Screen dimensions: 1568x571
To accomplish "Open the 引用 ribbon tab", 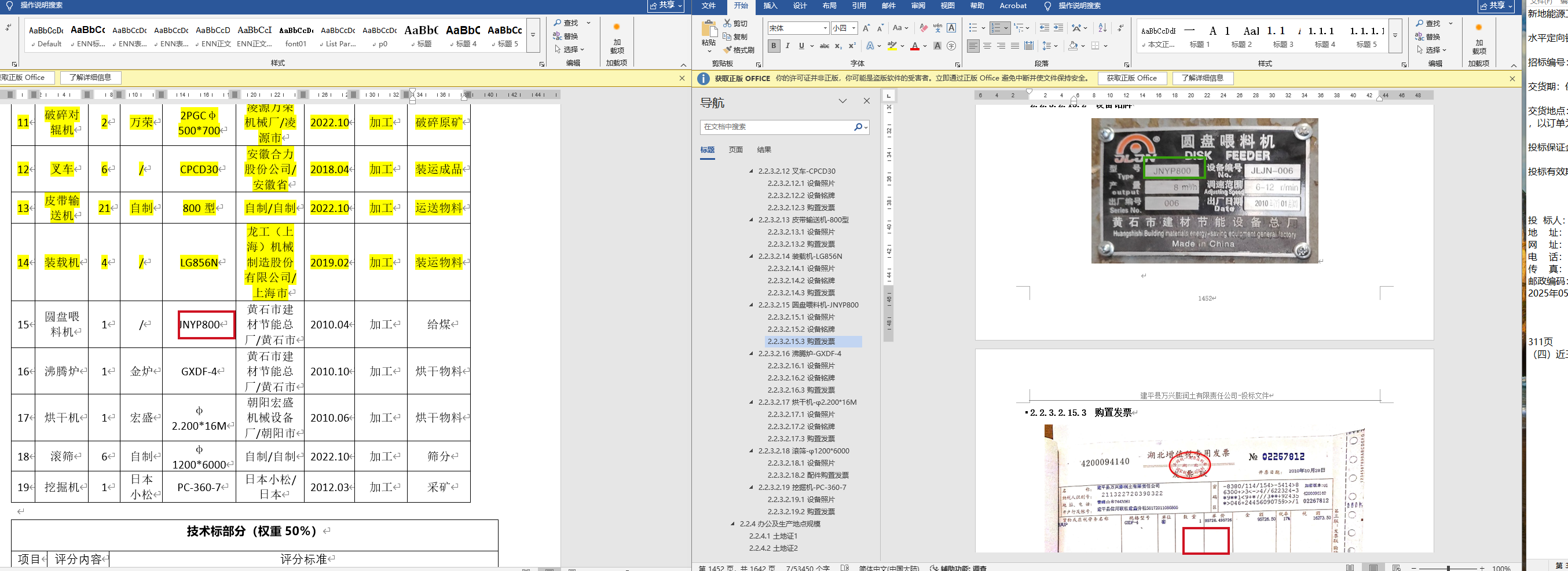I will click(x=859, y=6).
